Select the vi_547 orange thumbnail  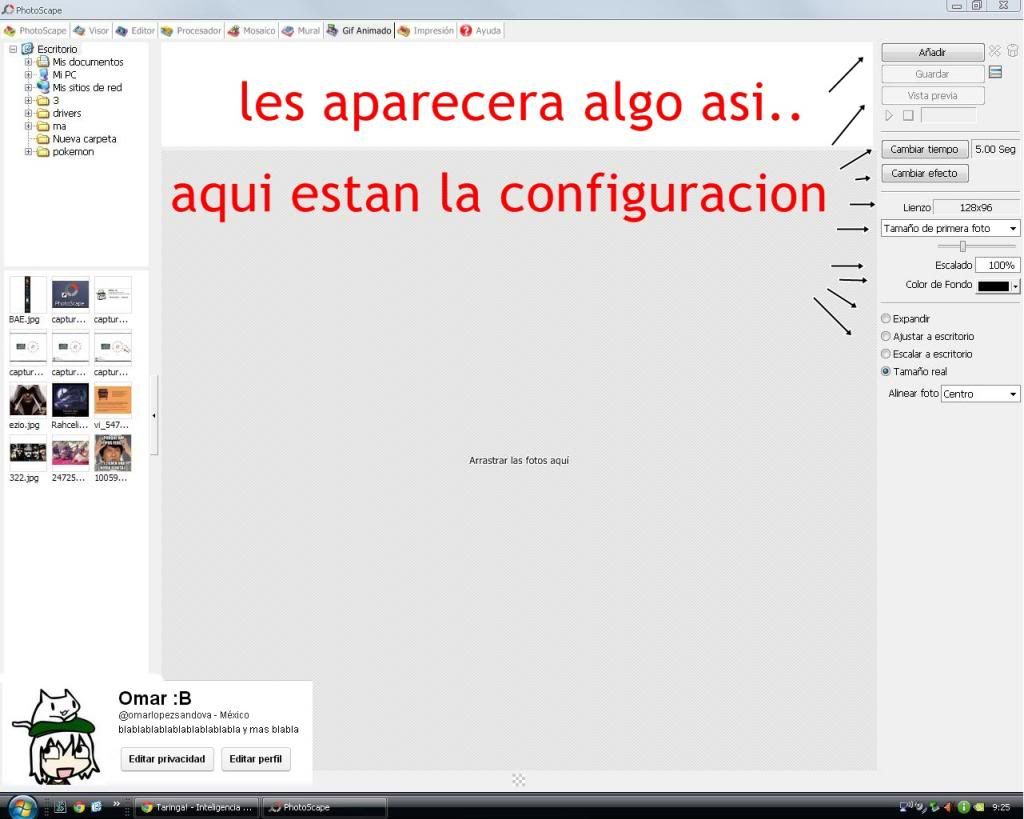click(112, 400)
